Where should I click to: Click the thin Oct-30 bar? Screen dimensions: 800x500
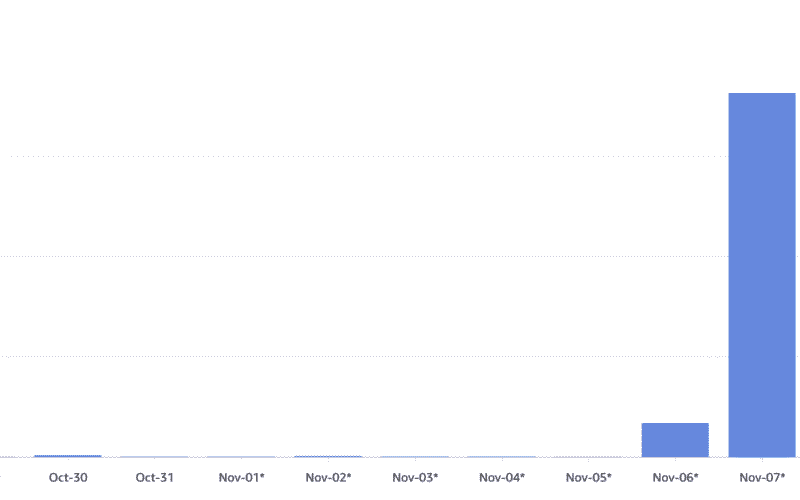tap(68, 456)
